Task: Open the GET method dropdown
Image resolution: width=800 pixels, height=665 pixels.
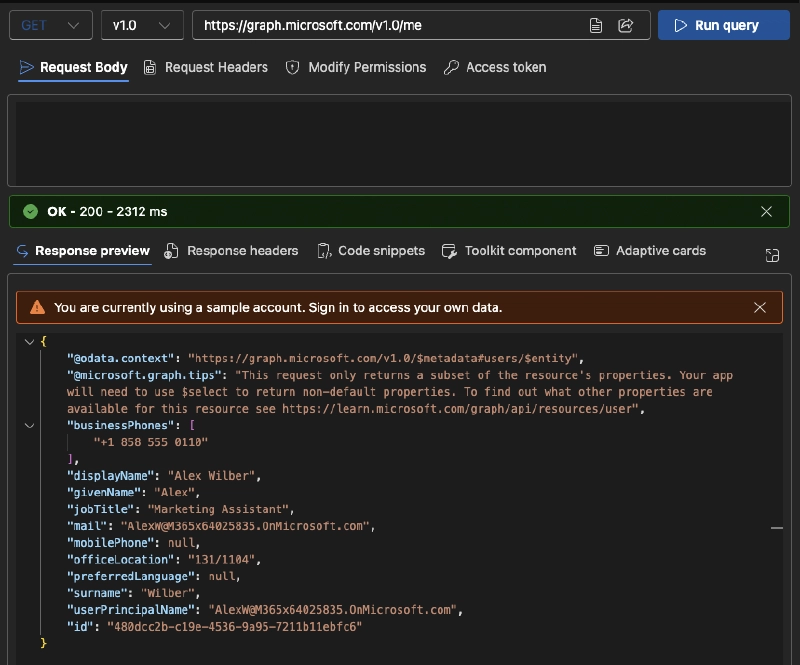Action: (x=51, y=25)
